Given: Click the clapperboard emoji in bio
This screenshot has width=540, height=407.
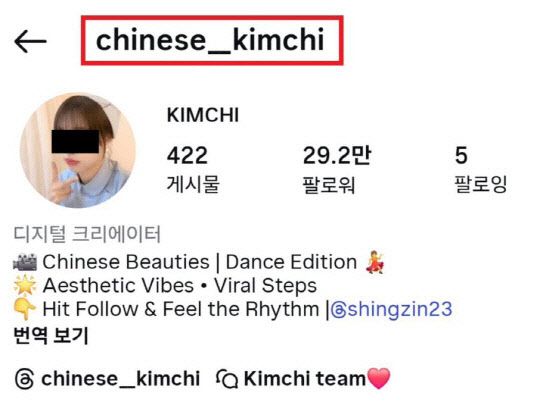Looking at the screenshot, I should (x=25, y=262).
